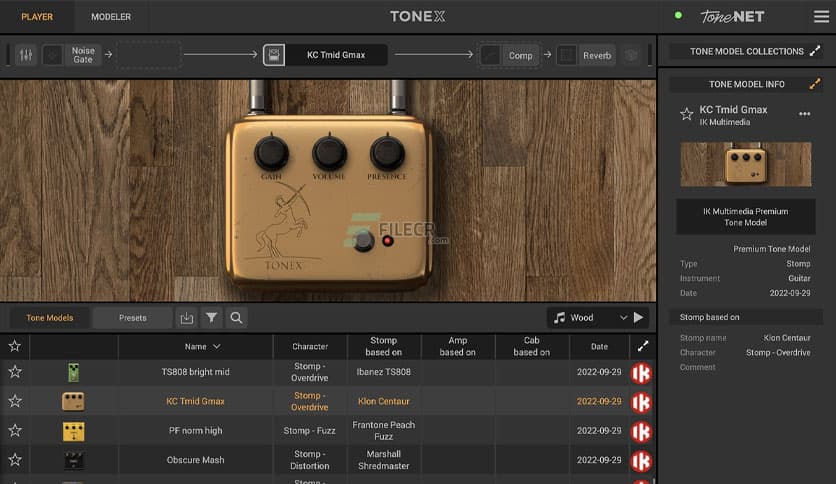The image size is (836, 484).
Task: Click the Obscure Mash black pedal thumbnail
Action: (74, 461)
